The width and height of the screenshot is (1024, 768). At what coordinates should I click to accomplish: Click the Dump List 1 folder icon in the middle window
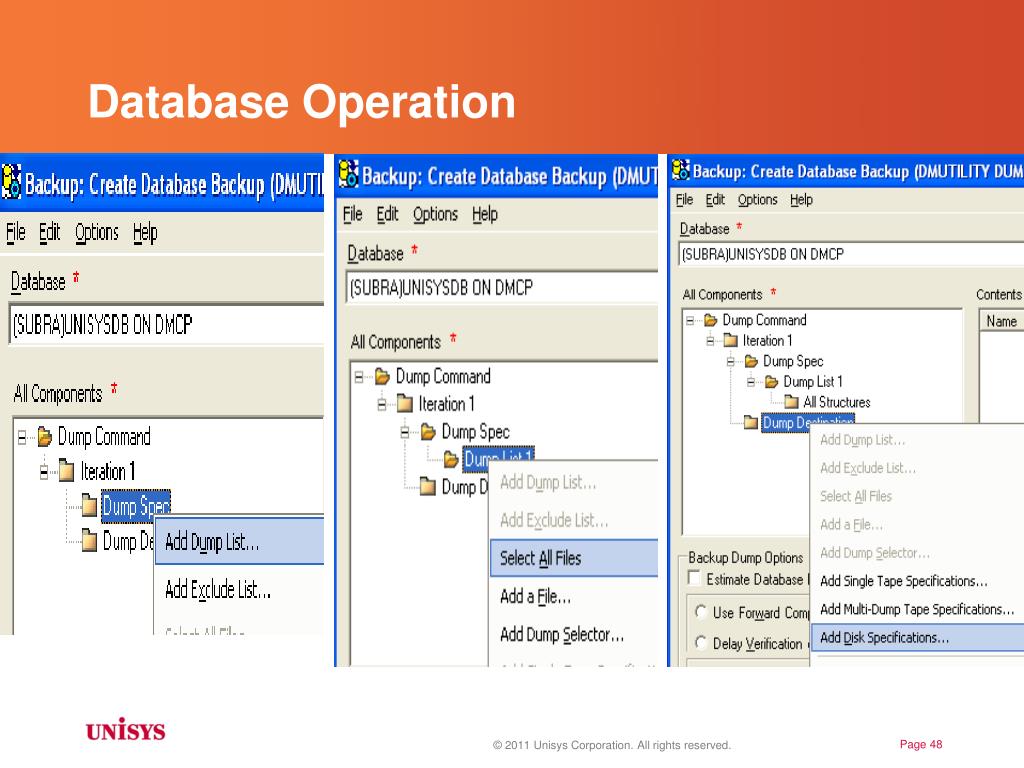click(451, 459)
